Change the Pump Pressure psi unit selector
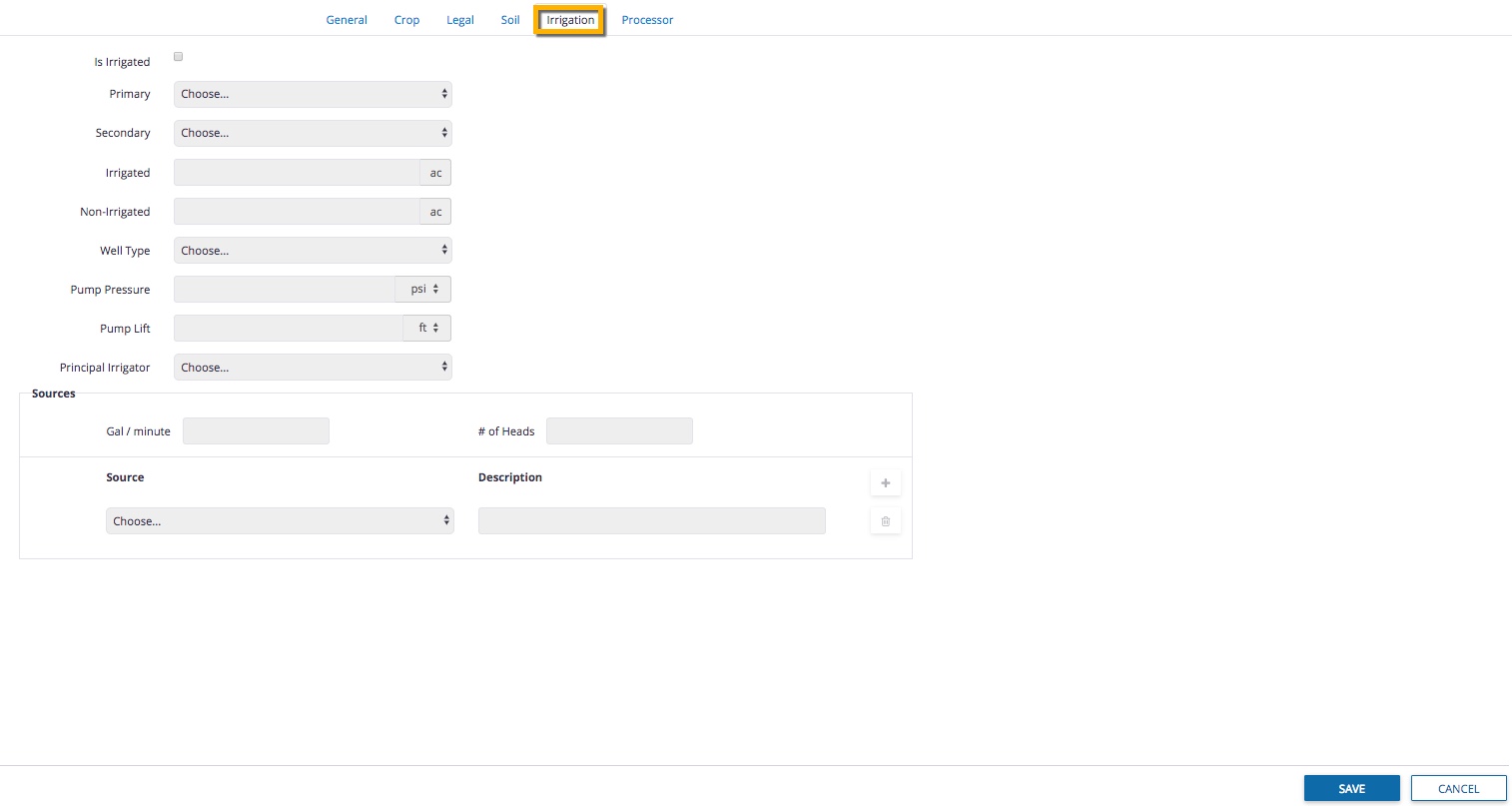Viewport: 1512px width, 806px height. pos(423,290)
